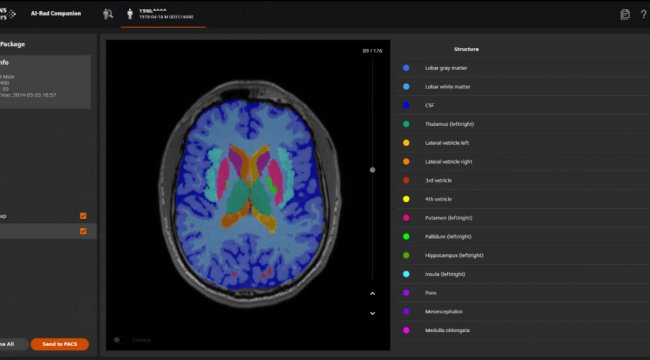
Task: Click the 89 / 176 slice counter
Action: pos(372,51)
